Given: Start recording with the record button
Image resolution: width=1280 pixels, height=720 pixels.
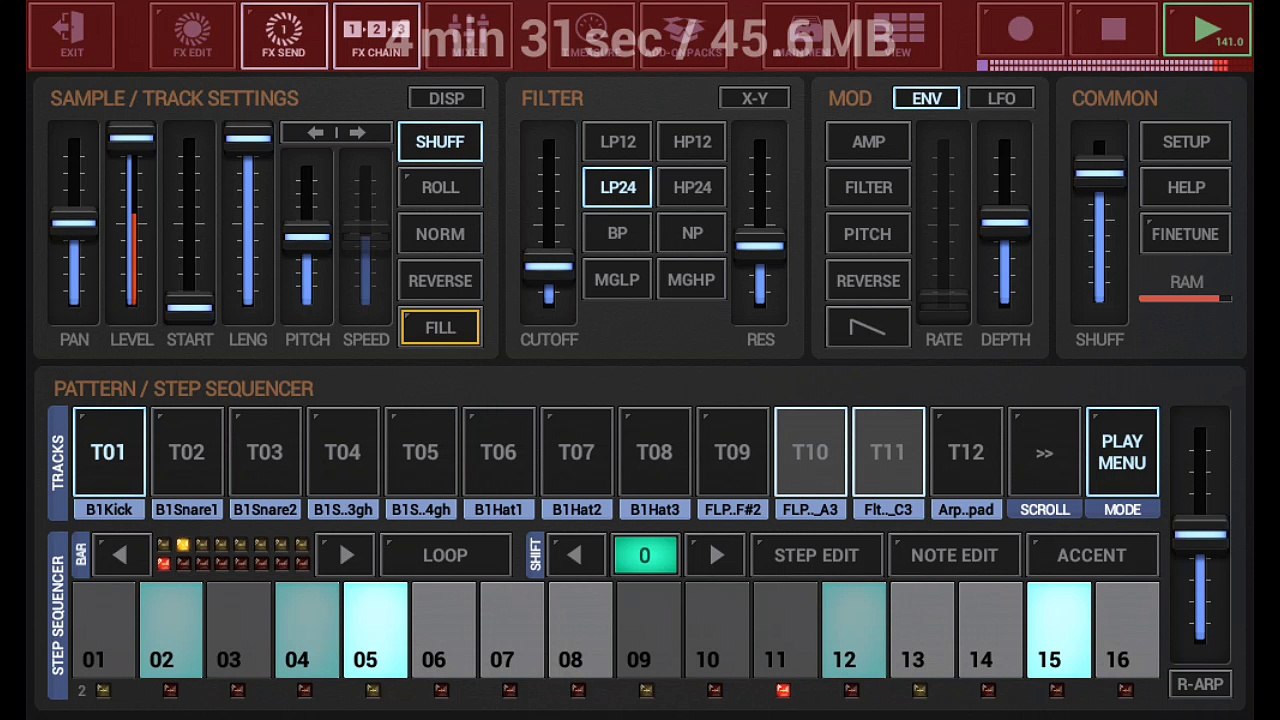Looking at the screenshot, I should [1021, 30].
